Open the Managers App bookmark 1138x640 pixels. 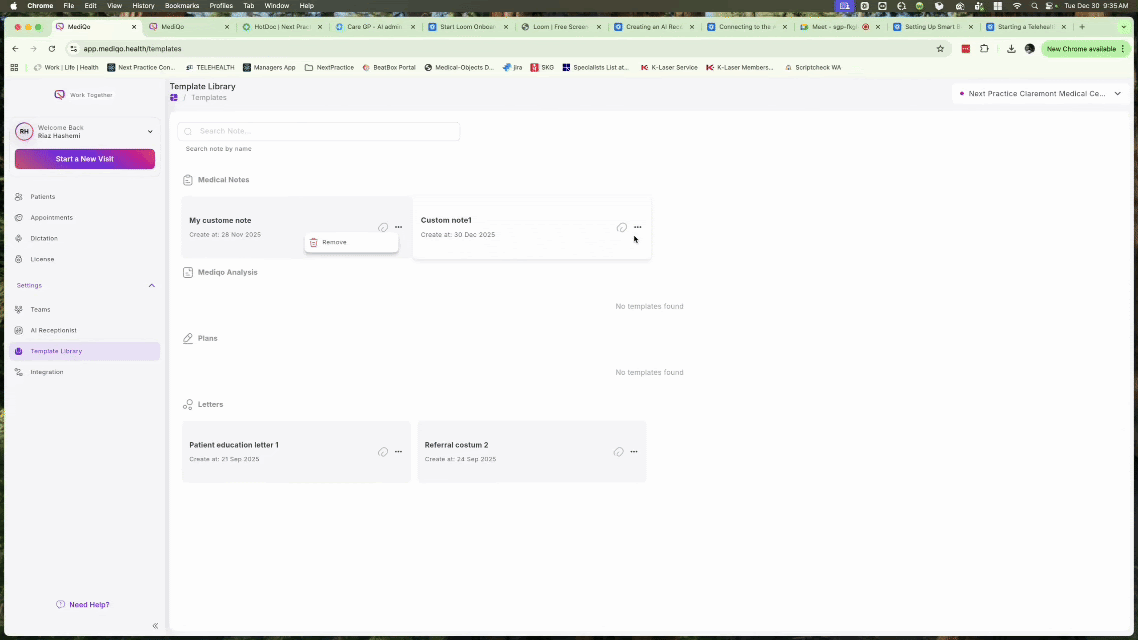[269, 67]
